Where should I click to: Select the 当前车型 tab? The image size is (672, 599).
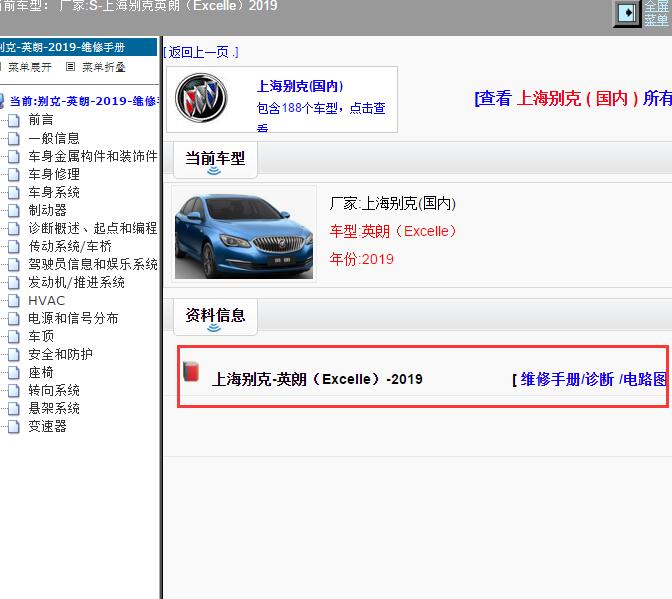pos(215,160)
